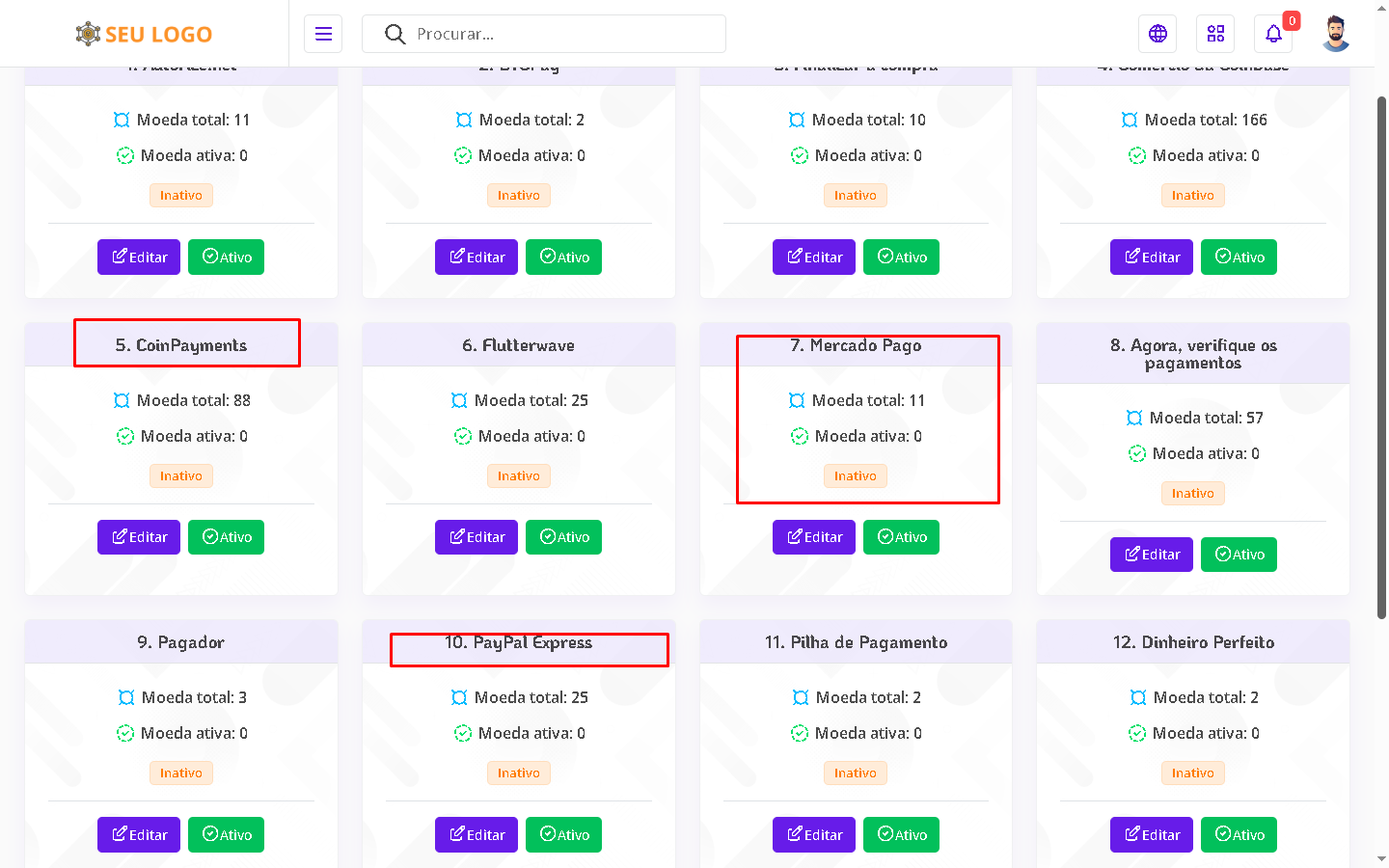The image size is (1389, 868).
Task: Activate the Pilha de Pagamento gateway
Action: [x=901, y=835]
